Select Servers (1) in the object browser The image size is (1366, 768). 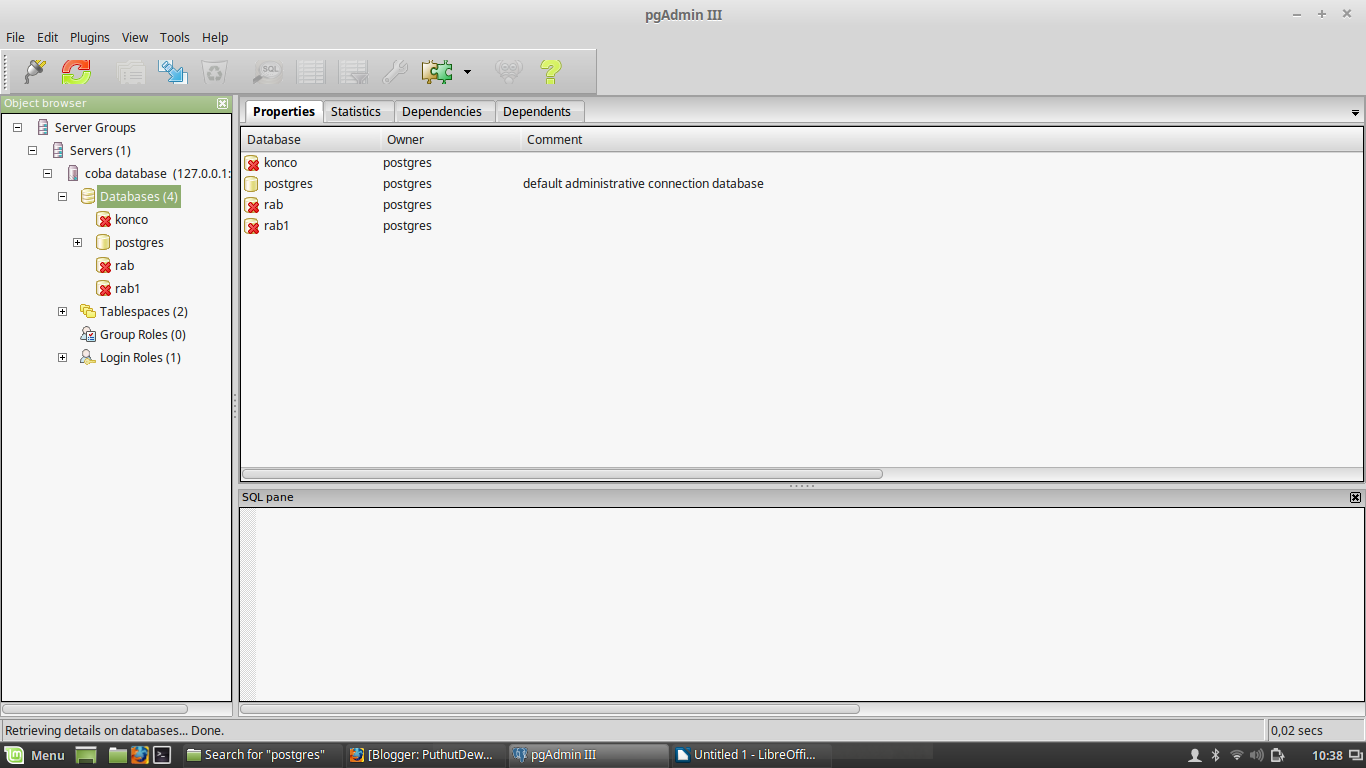(x=100, y=151)
